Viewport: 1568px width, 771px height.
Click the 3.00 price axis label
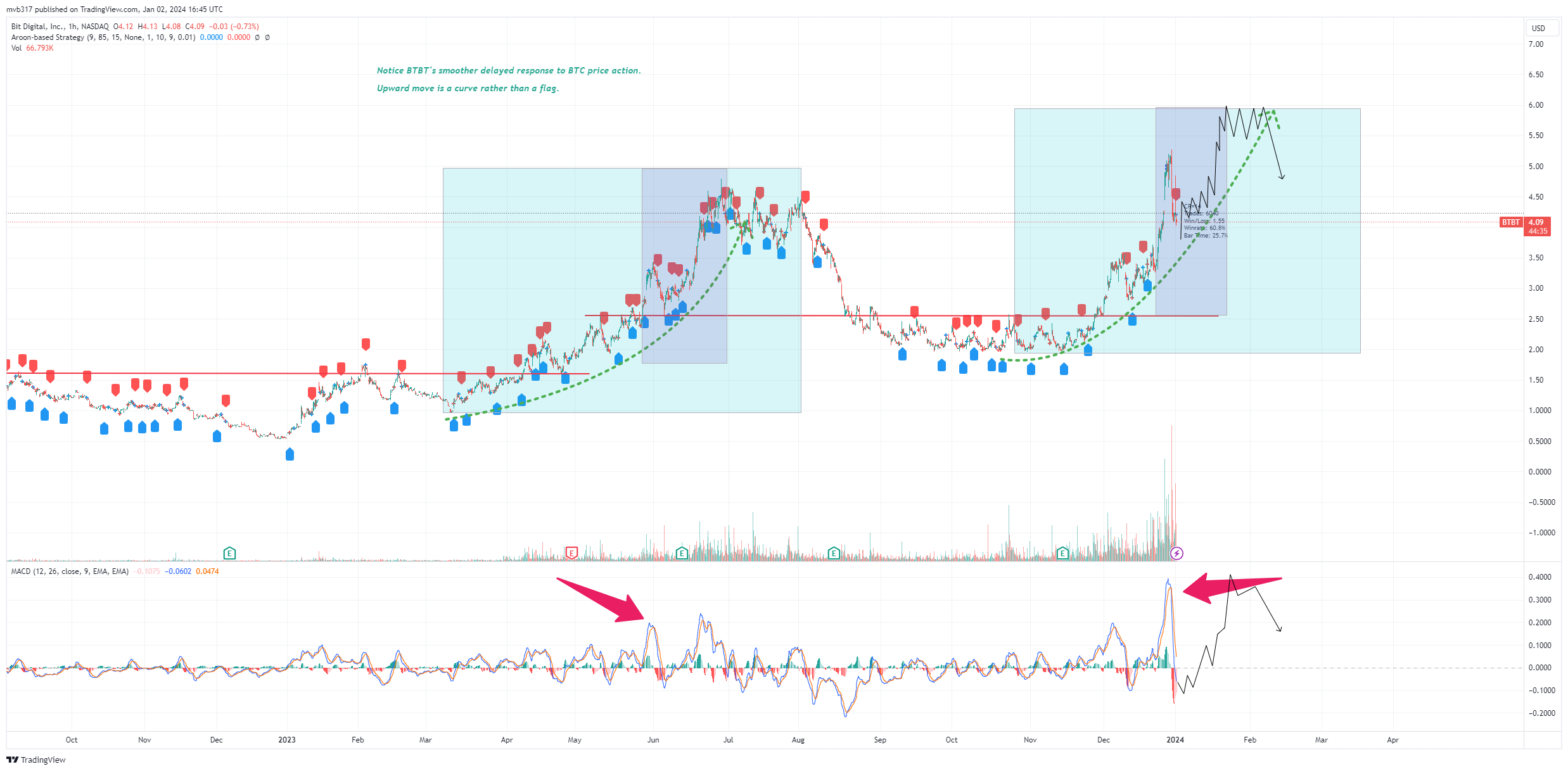coord(1536,288)
